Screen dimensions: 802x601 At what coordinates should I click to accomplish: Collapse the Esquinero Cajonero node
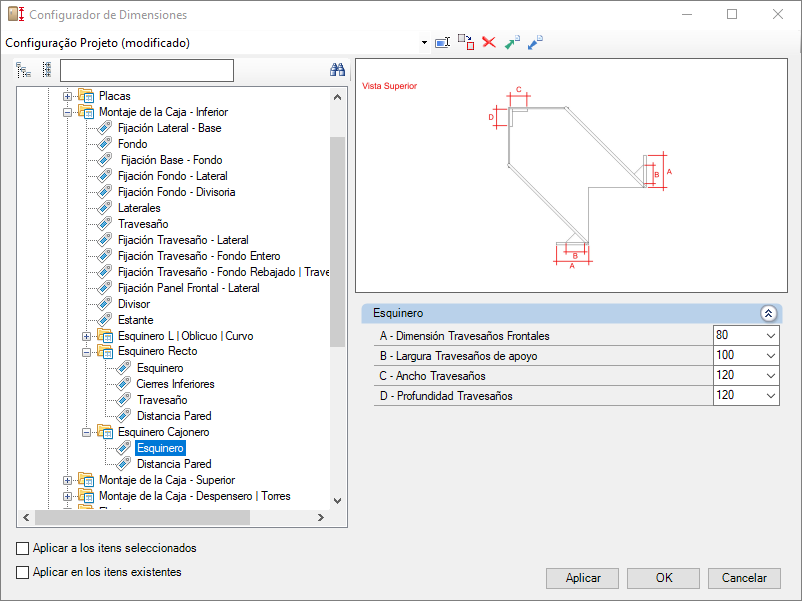(86, 432)
